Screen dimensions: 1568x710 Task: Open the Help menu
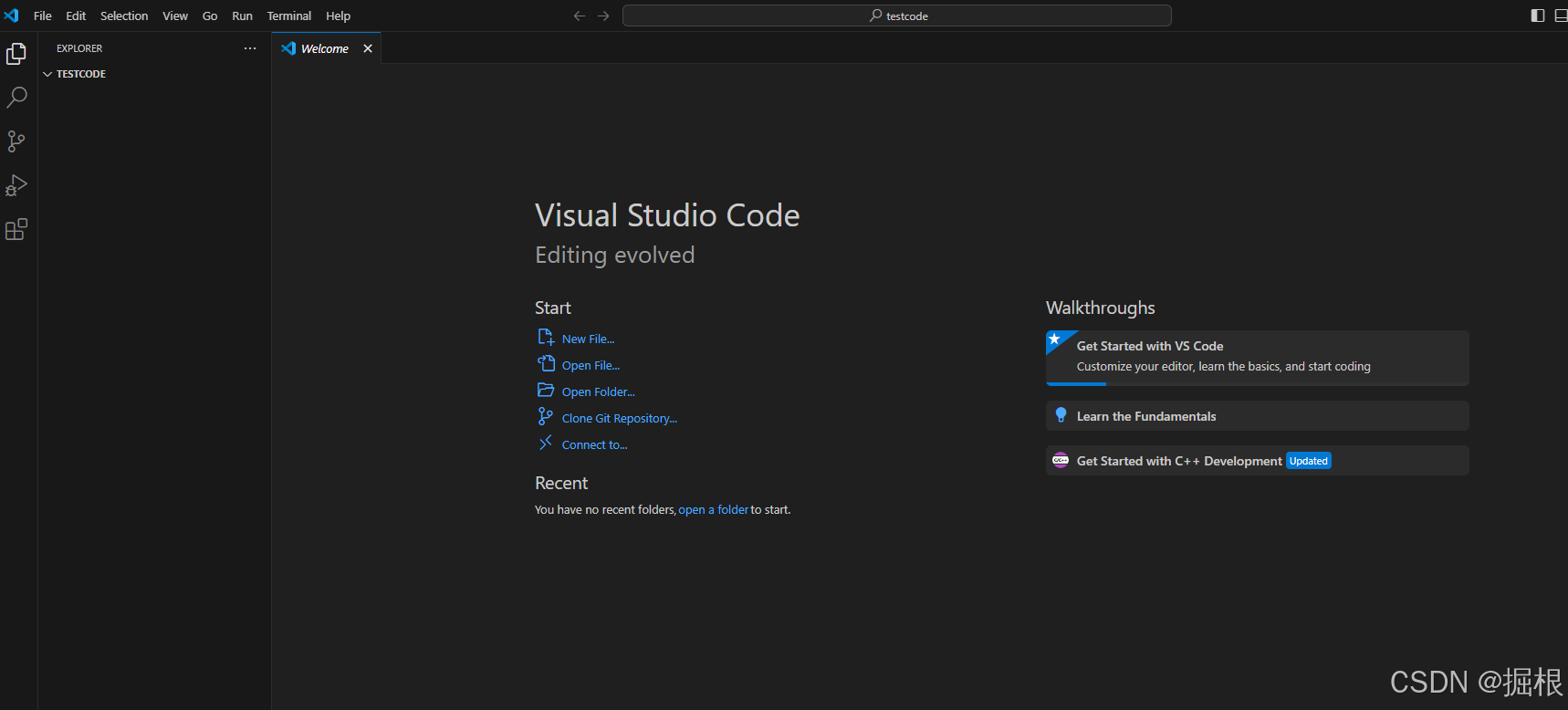click(339, 16)
